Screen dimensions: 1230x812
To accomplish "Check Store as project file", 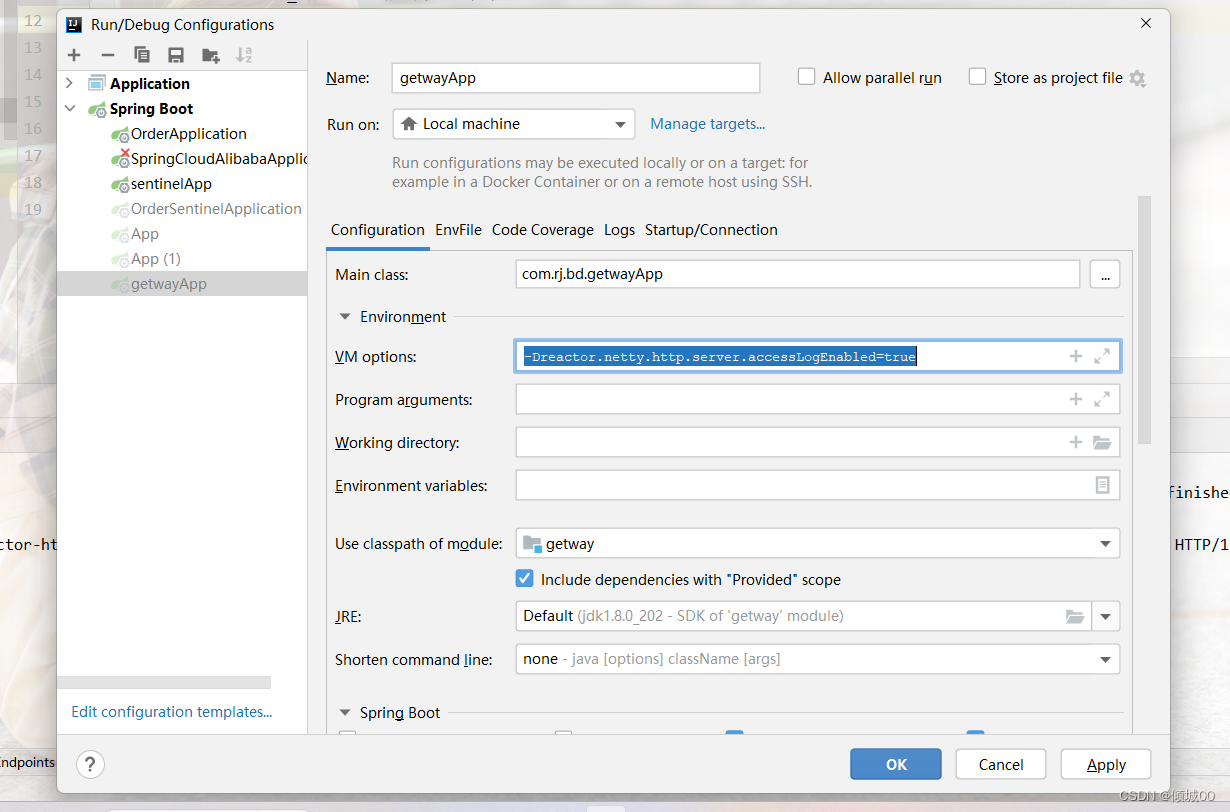I will (977, 77).
